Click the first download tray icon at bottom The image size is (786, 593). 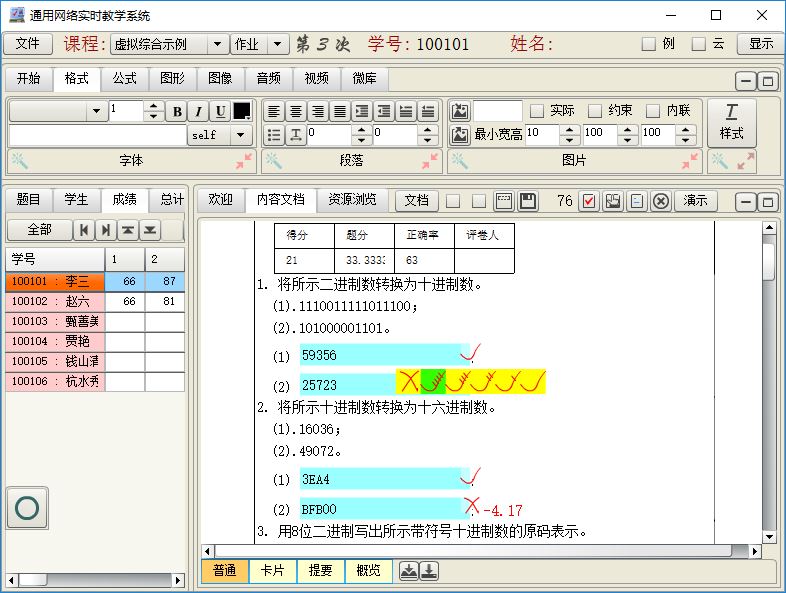click(x=409, y=570)
